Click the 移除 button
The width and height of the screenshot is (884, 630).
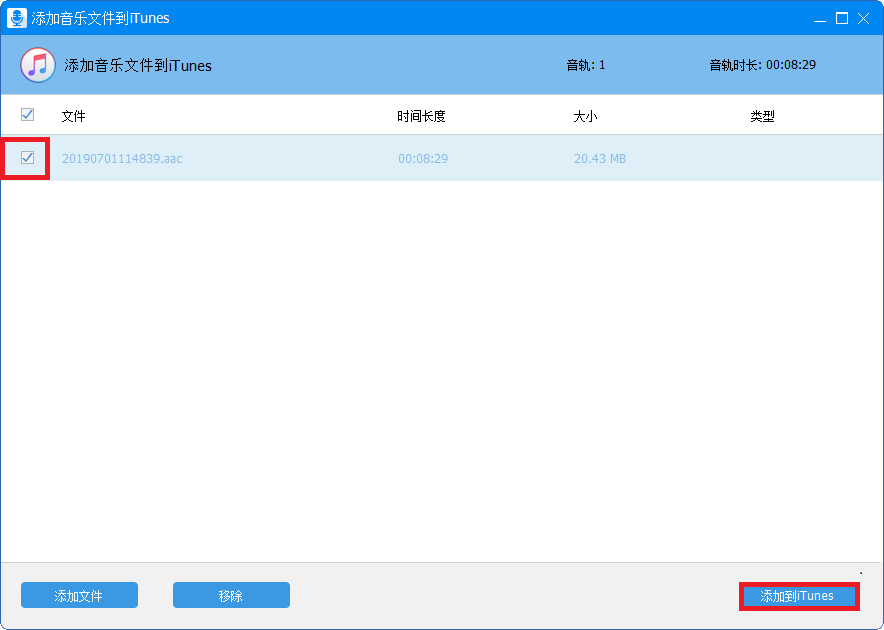231,596
